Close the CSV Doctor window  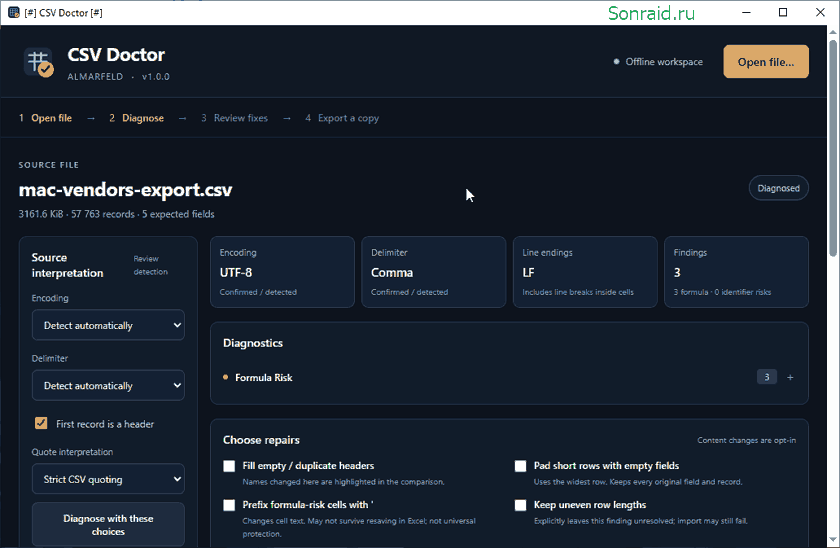820,12
